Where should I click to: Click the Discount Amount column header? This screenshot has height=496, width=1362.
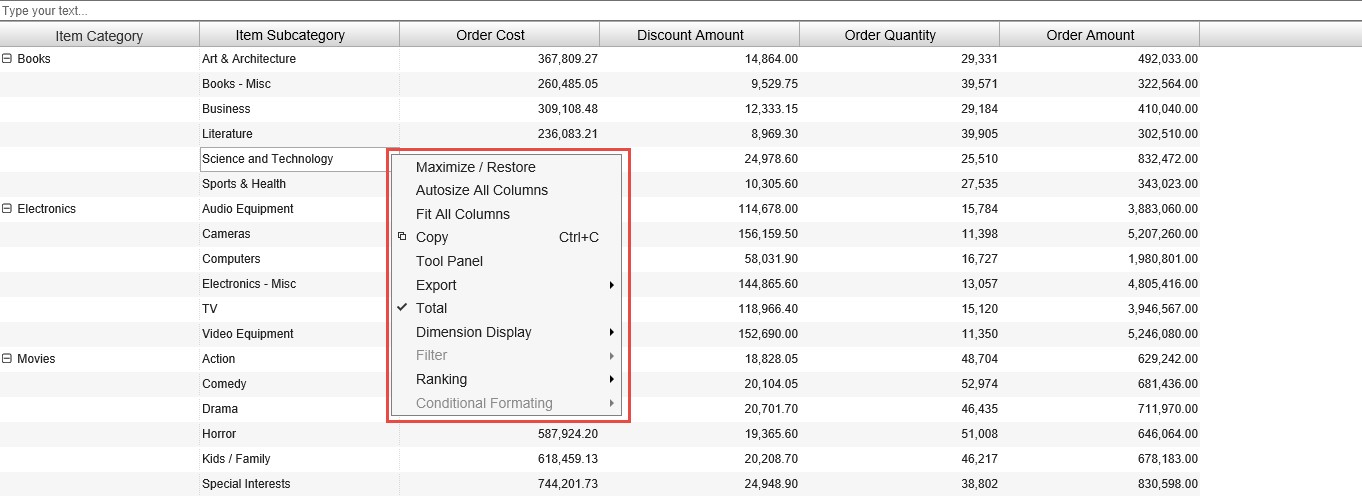pyautogui.click(x=690, y=35)
